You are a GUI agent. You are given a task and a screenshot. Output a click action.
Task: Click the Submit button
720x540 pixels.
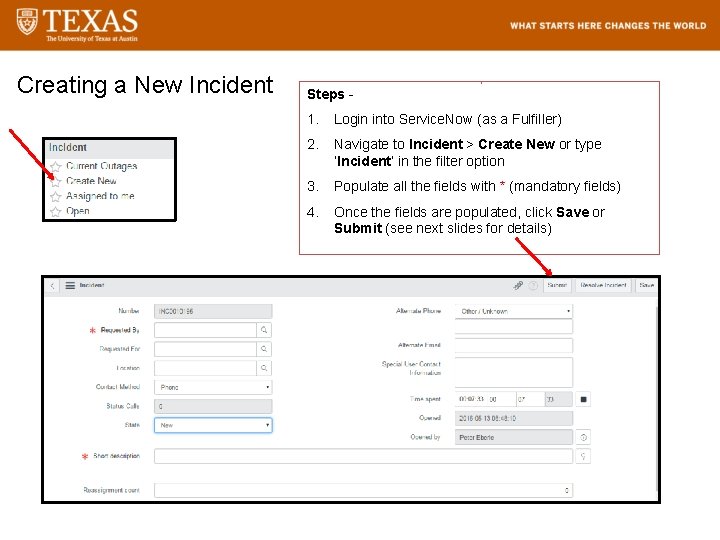[x=557, y=286]
